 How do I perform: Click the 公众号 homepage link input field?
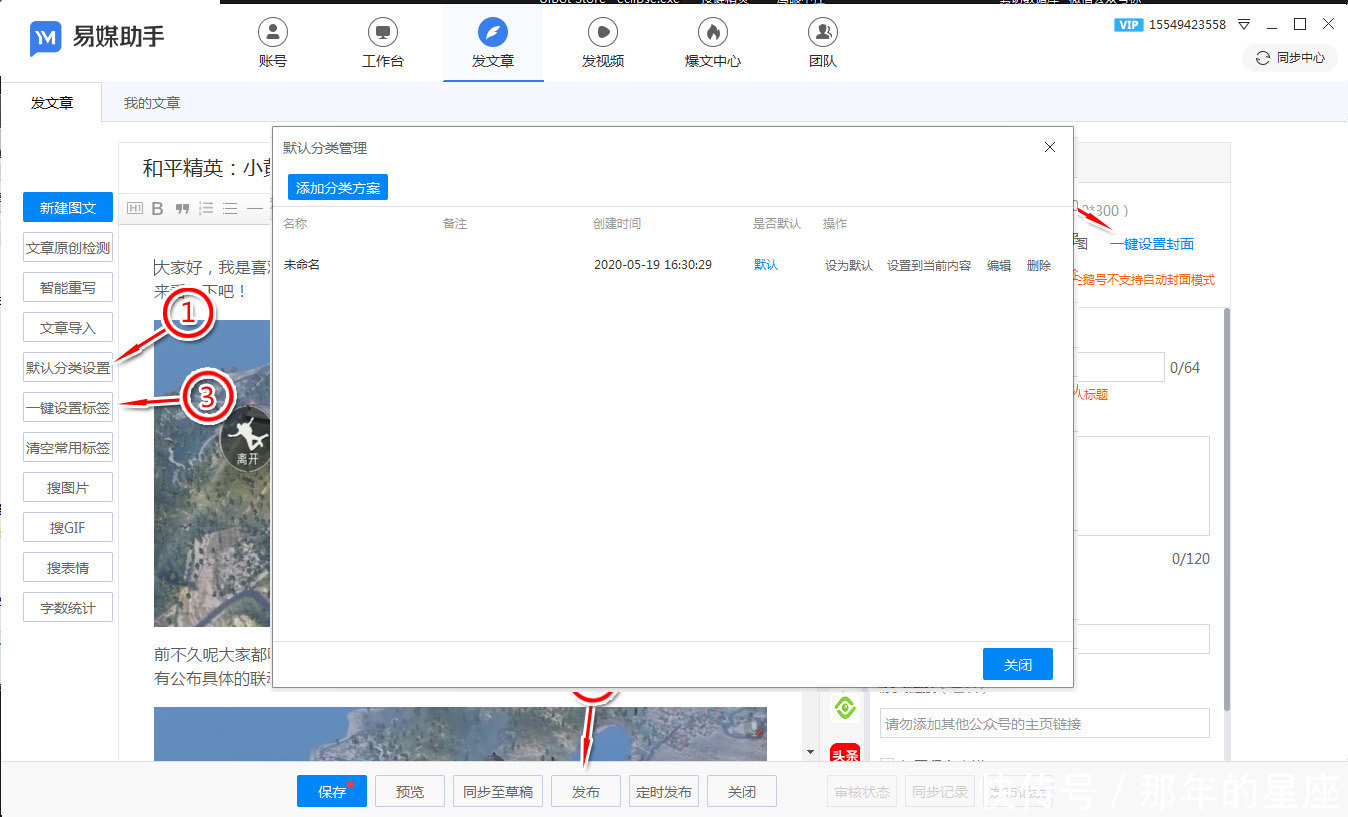(1043, 722)
